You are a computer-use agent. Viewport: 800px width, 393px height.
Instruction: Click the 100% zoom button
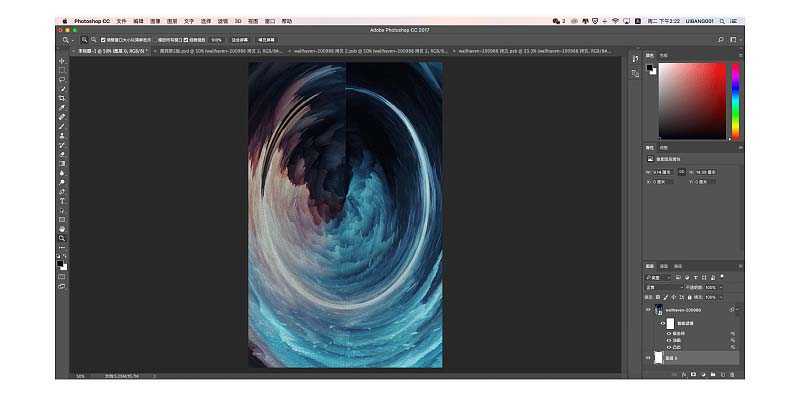tap(216, 39)
